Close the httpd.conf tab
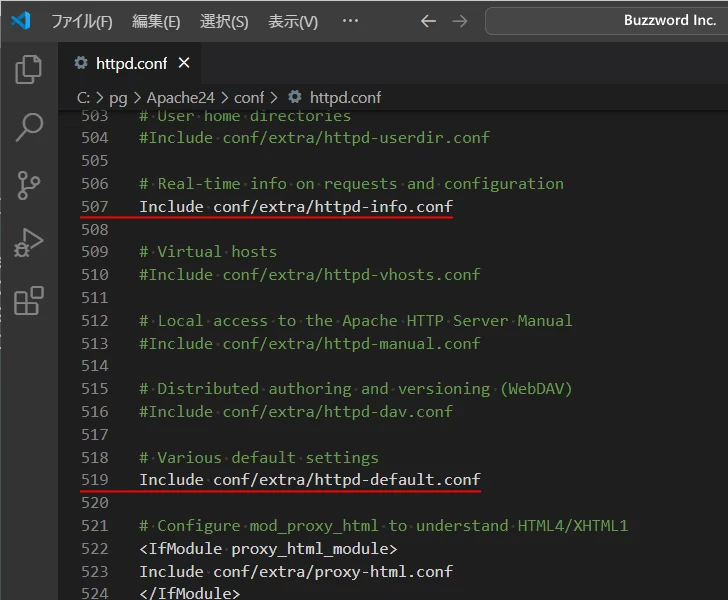The width and height of the screenshot is (728, 600). (x=184, y=63)
